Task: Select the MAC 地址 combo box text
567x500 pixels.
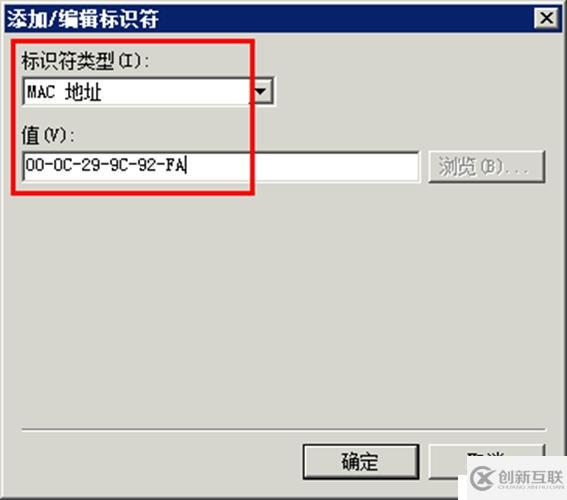Action: coord(64,92)
